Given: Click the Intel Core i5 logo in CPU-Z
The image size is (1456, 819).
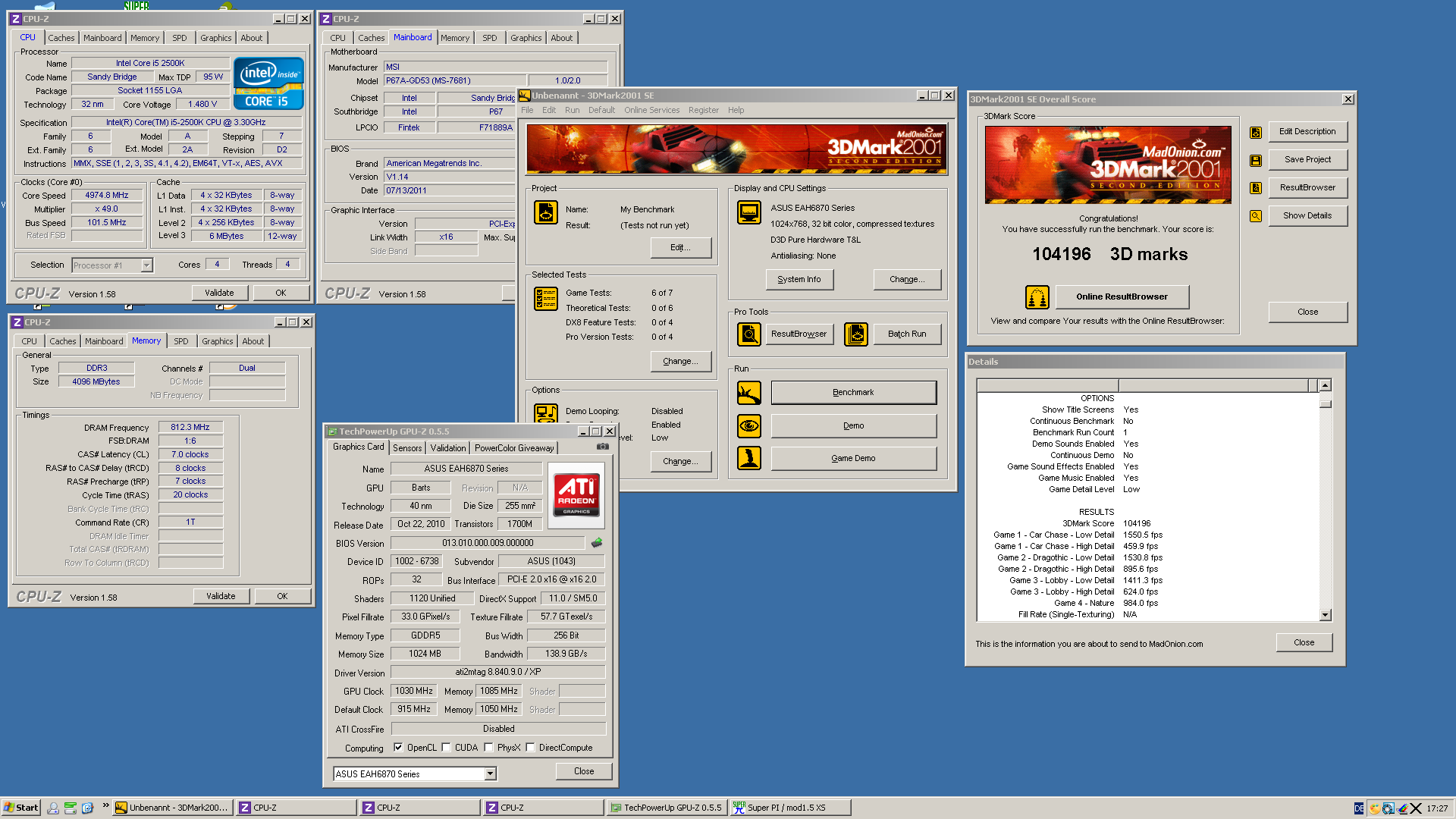Looking at the screenshot, I should [268, 83].
